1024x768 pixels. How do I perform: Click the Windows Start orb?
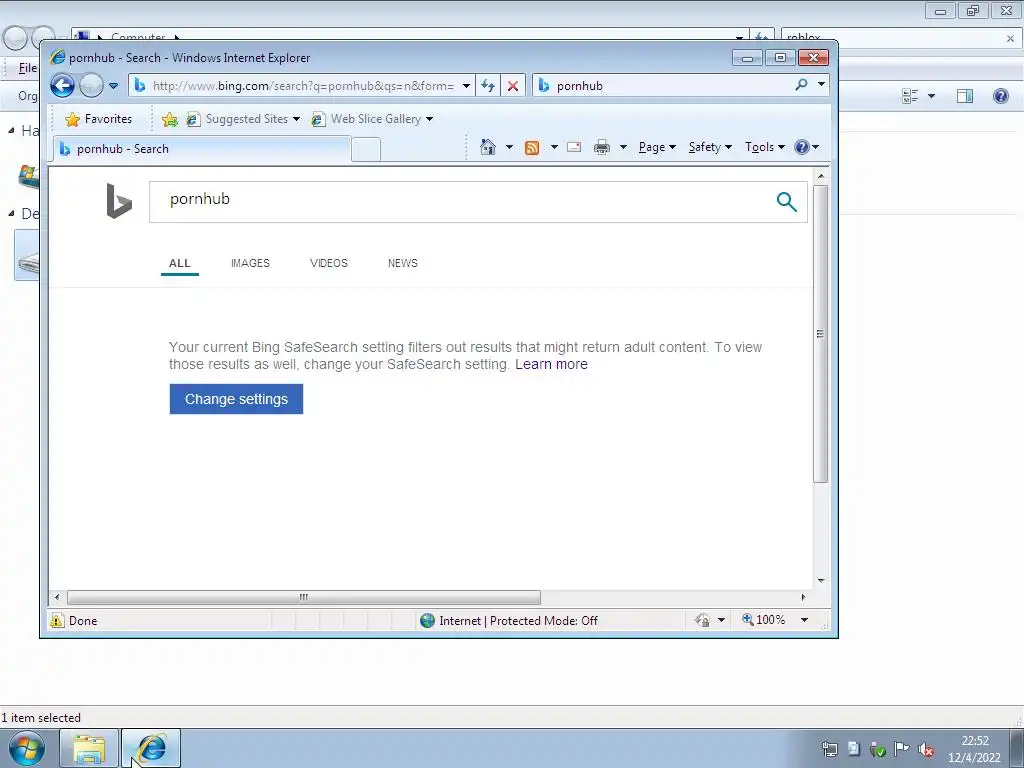coord(27,748)
